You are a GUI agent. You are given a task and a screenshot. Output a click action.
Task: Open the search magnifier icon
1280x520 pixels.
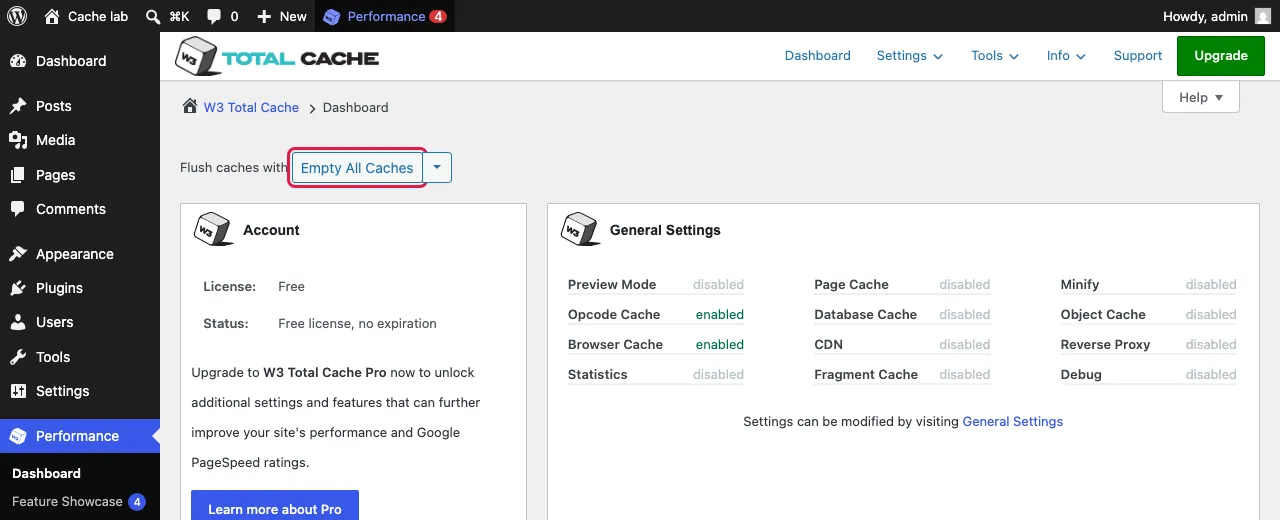[x=153, y=16]
